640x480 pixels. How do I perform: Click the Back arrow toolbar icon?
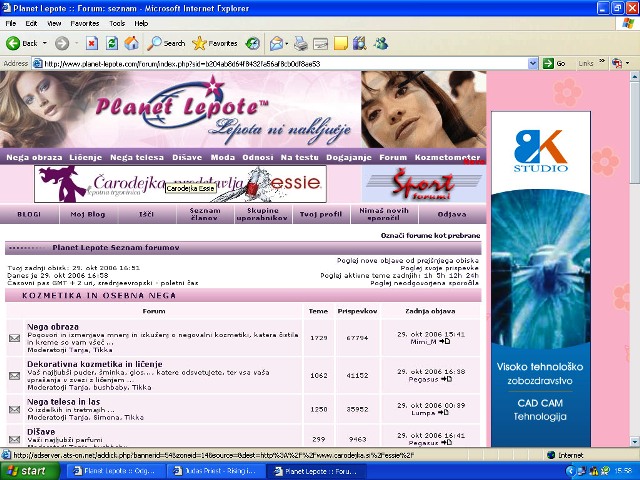[13, 43]
